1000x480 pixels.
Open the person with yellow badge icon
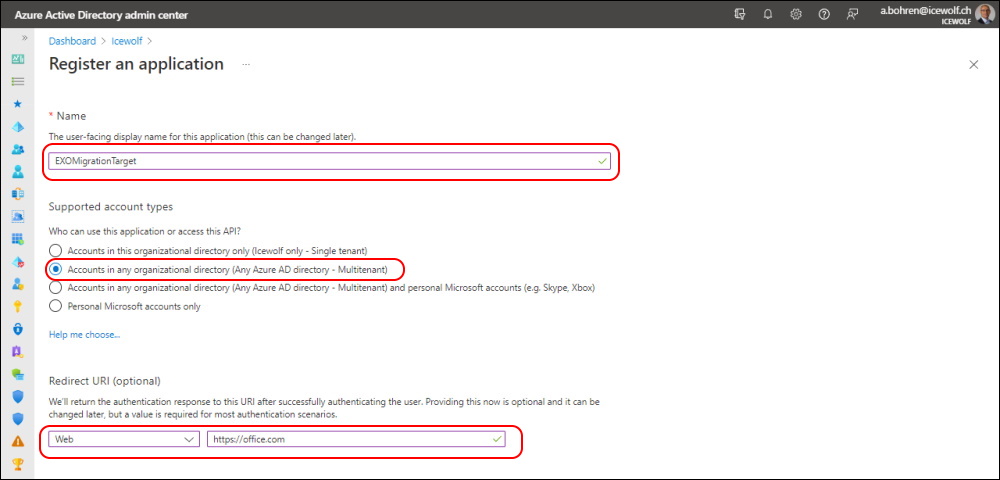[x=18, y=284]
